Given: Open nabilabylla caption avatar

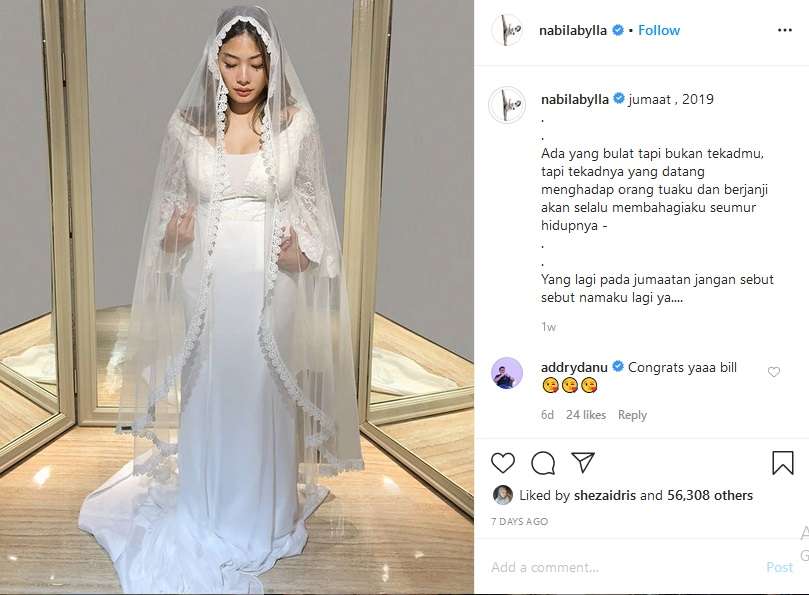Looking at the screenshot, I should tap(507, 105).
